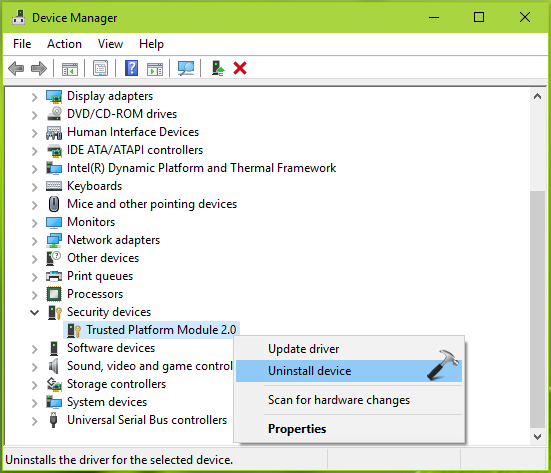Select Trusted Platform Module 2.0 device

(x=161, y=330)
